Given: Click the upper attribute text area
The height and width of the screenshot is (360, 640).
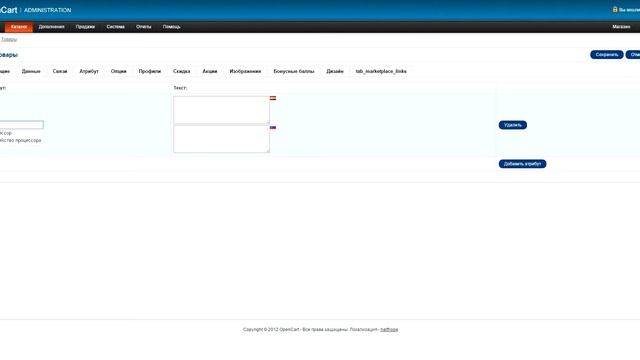Looking at the screenshot, I should 221,110.
